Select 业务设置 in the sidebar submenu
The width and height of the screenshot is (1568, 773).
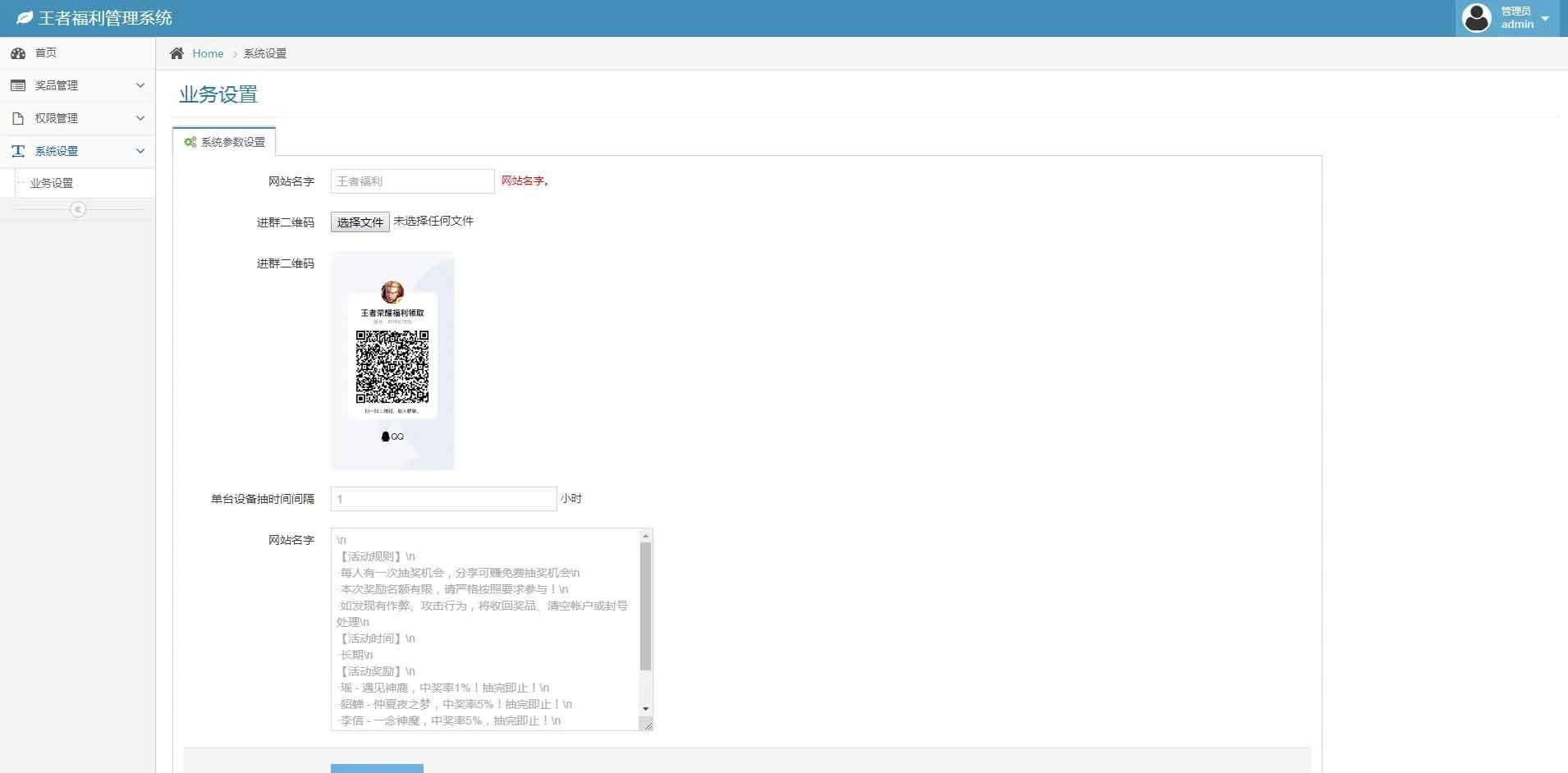point(52,182)
